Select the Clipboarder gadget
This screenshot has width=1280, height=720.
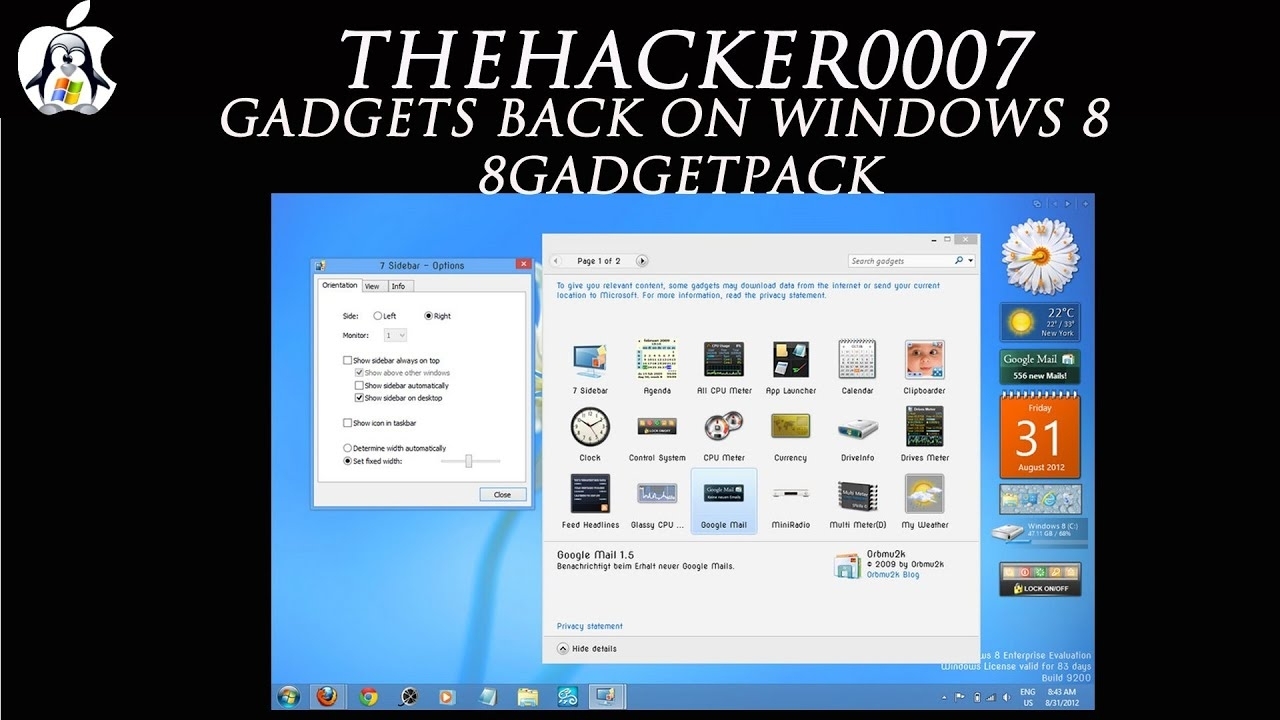(924, 360)
